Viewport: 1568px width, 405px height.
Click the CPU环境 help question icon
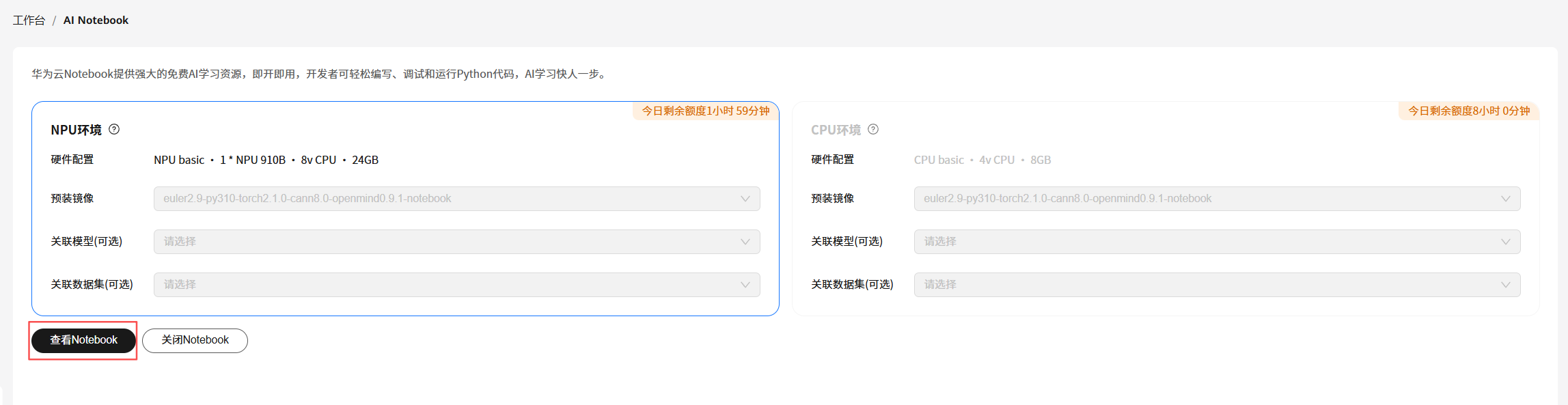pos(873,129)
